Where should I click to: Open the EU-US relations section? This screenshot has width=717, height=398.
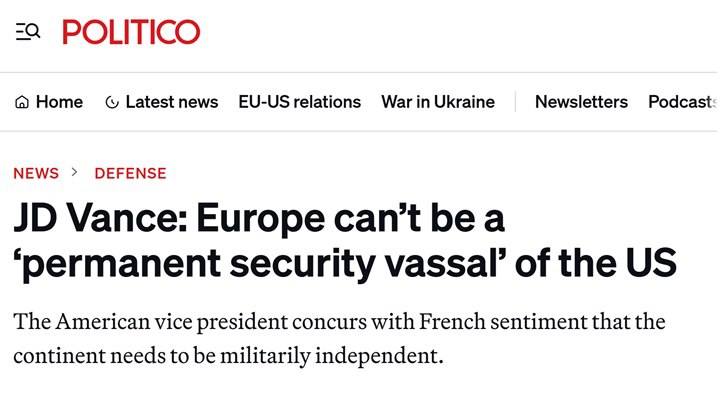tap(300, 102)
